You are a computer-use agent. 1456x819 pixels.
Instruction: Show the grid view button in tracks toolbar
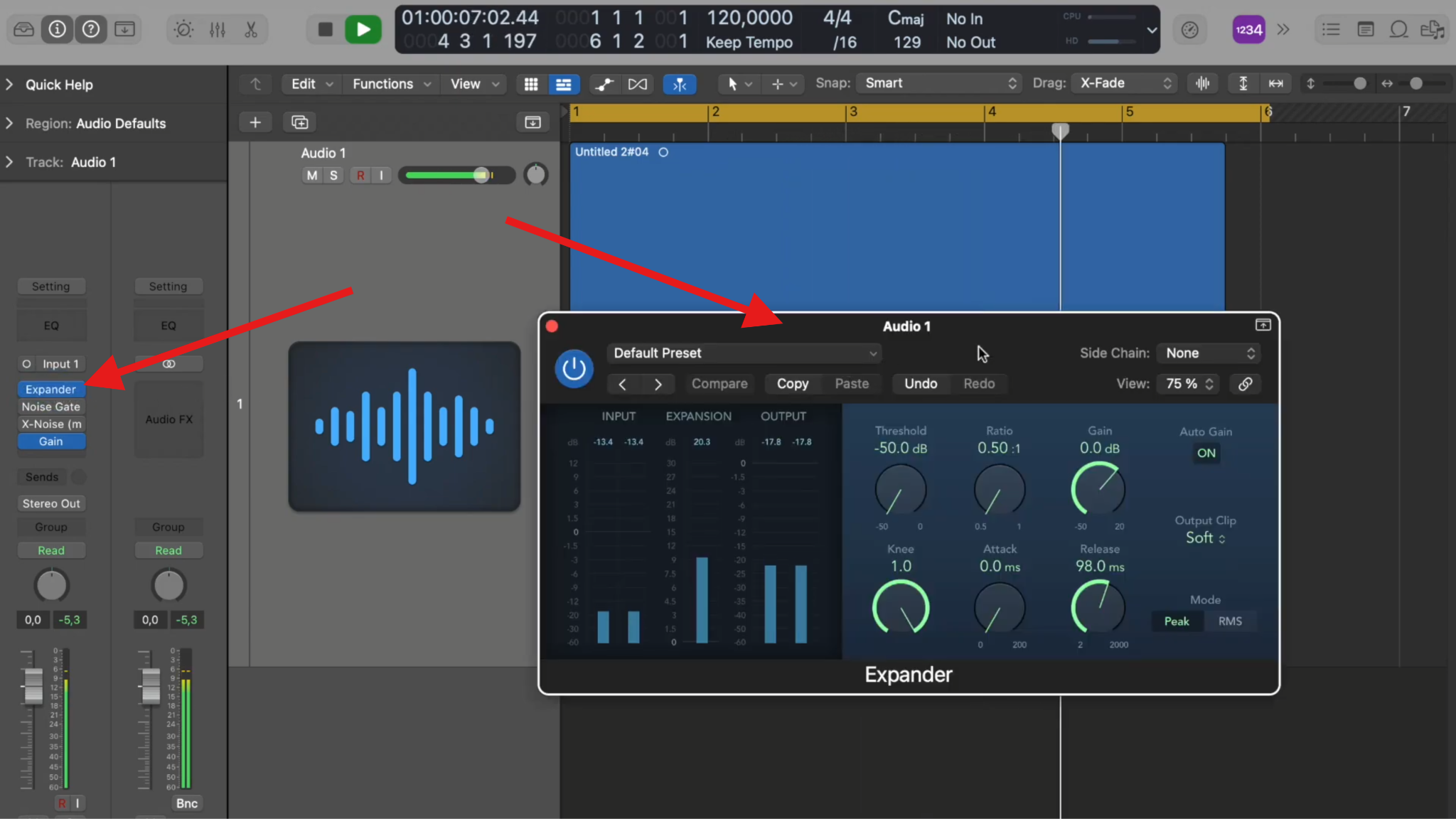(531, 84)
